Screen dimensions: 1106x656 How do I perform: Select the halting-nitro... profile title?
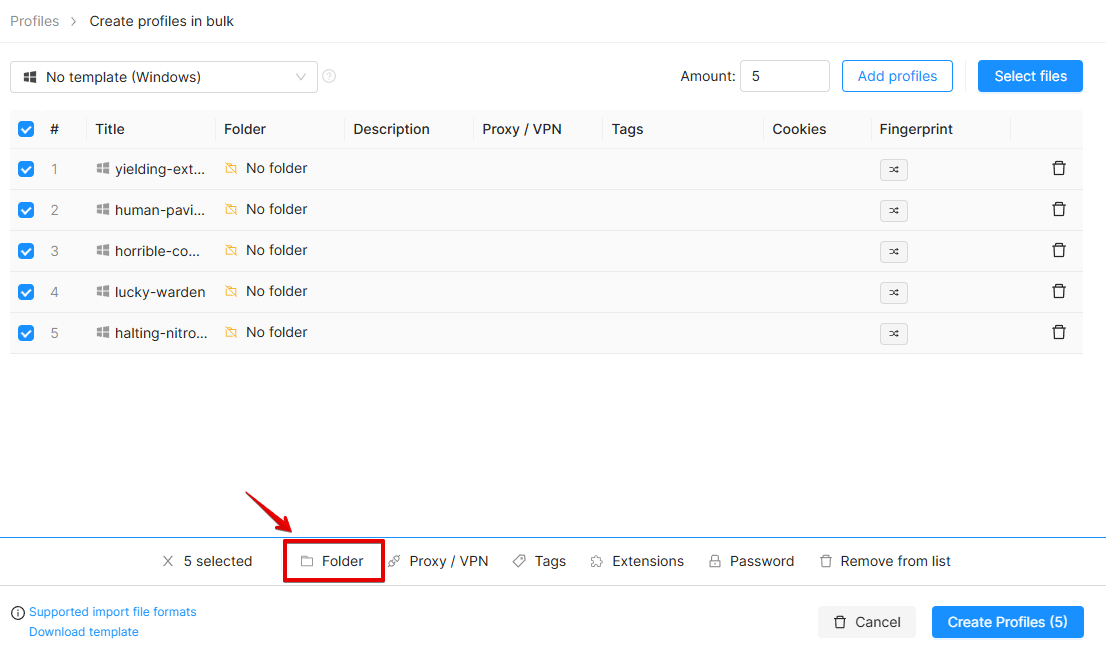162,333
